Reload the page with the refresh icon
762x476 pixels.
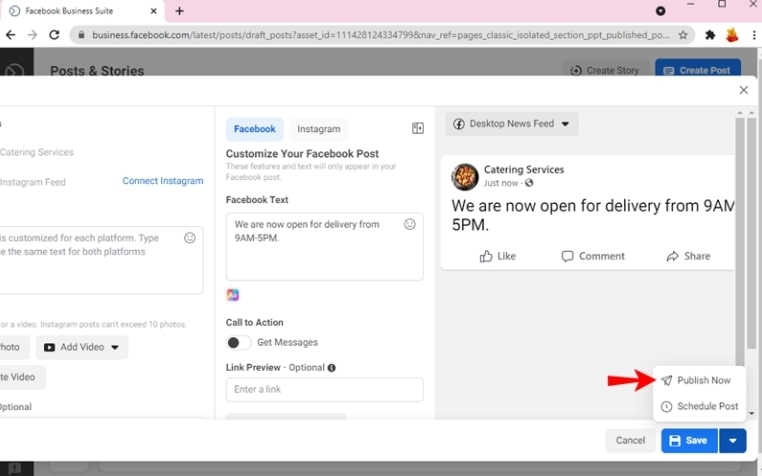click(x=54, y=35)
